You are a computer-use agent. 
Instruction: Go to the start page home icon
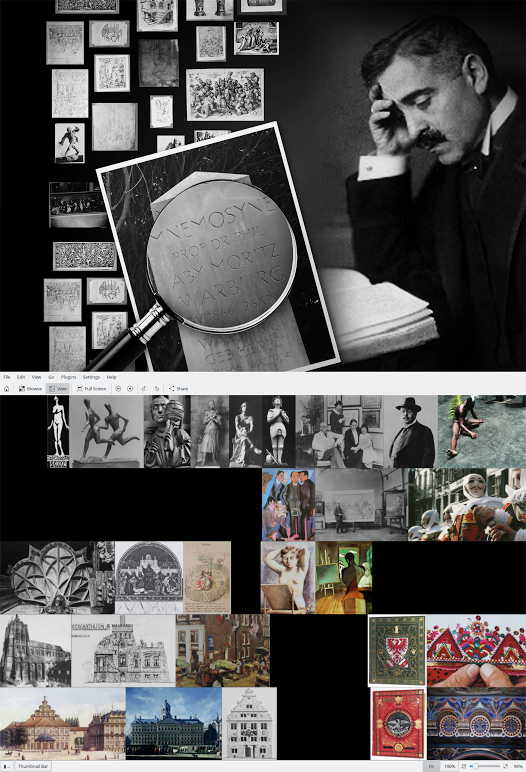(x=6, y=389)
